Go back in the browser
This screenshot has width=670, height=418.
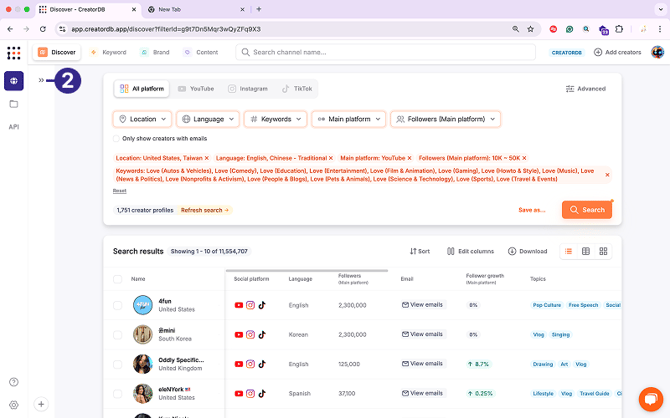point(10,29)
